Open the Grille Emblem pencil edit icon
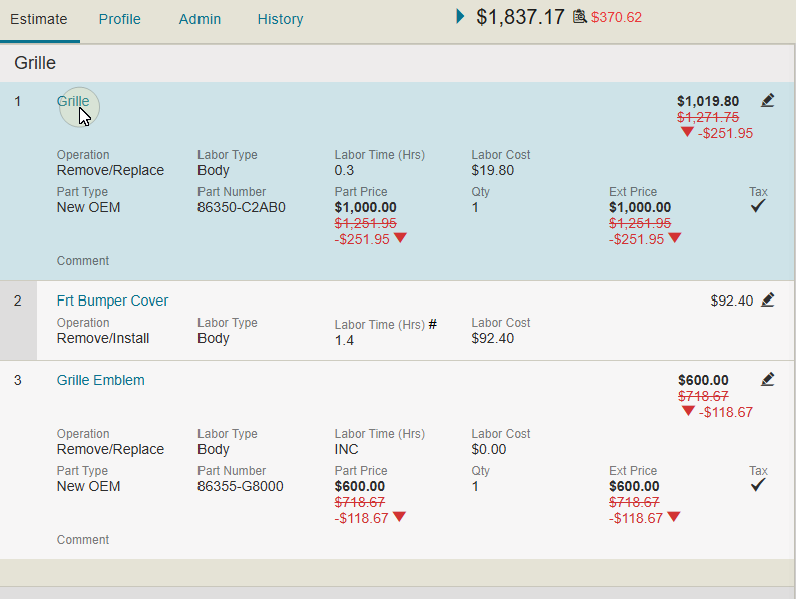The width and height of the screenshot is (796, 599). [x=767, y=379]
